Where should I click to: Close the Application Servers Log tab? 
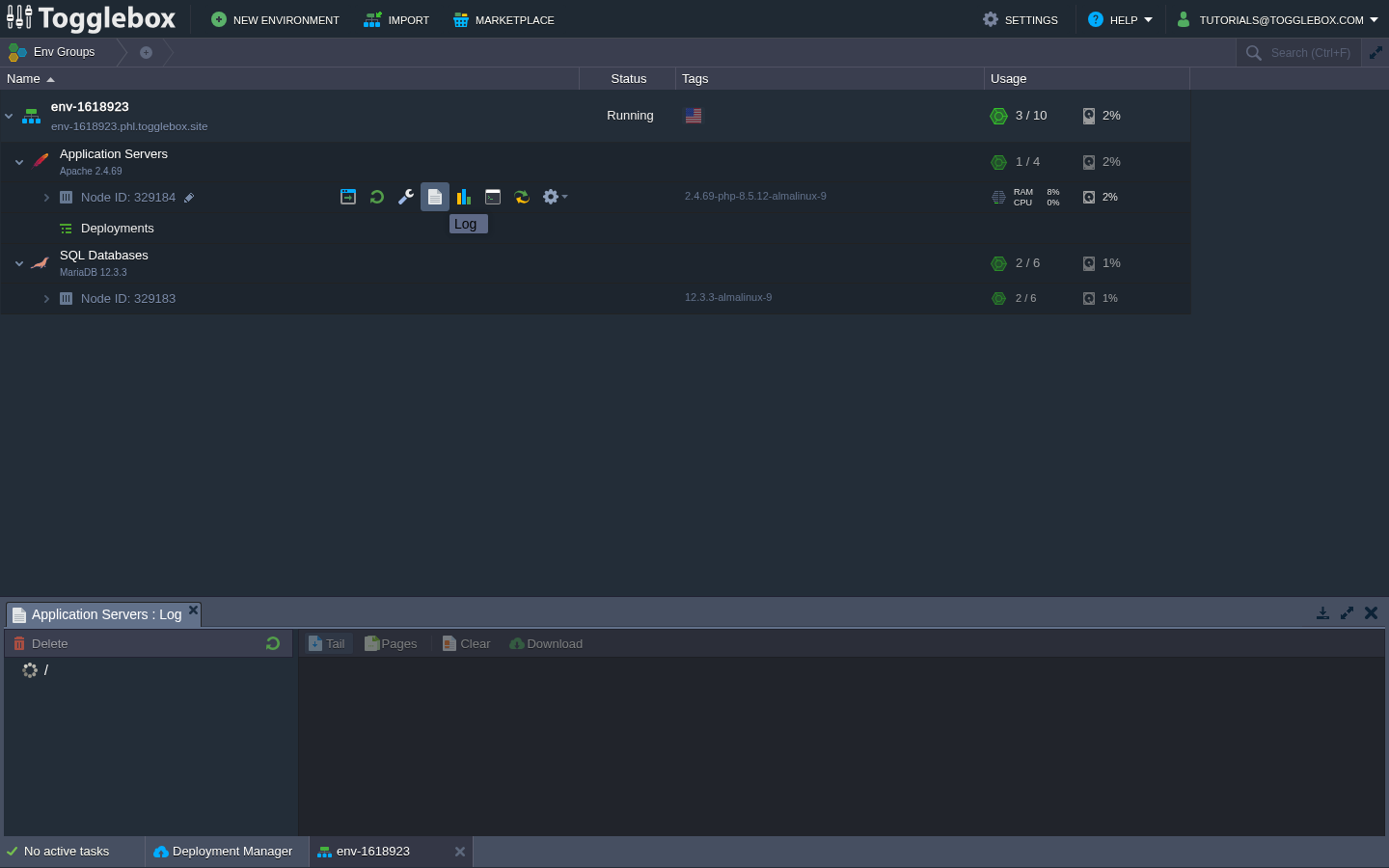click(193, 610)
